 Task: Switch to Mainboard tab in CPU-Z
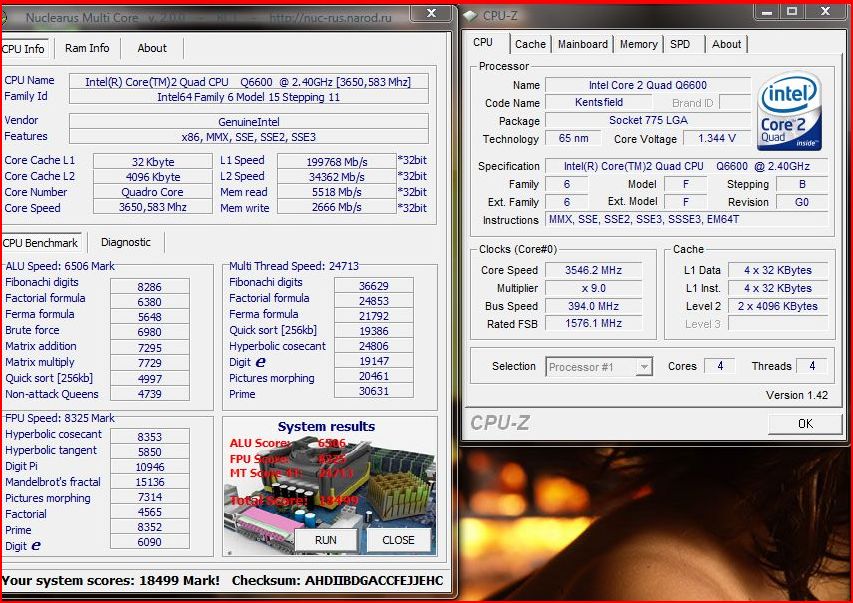point(583,44)
